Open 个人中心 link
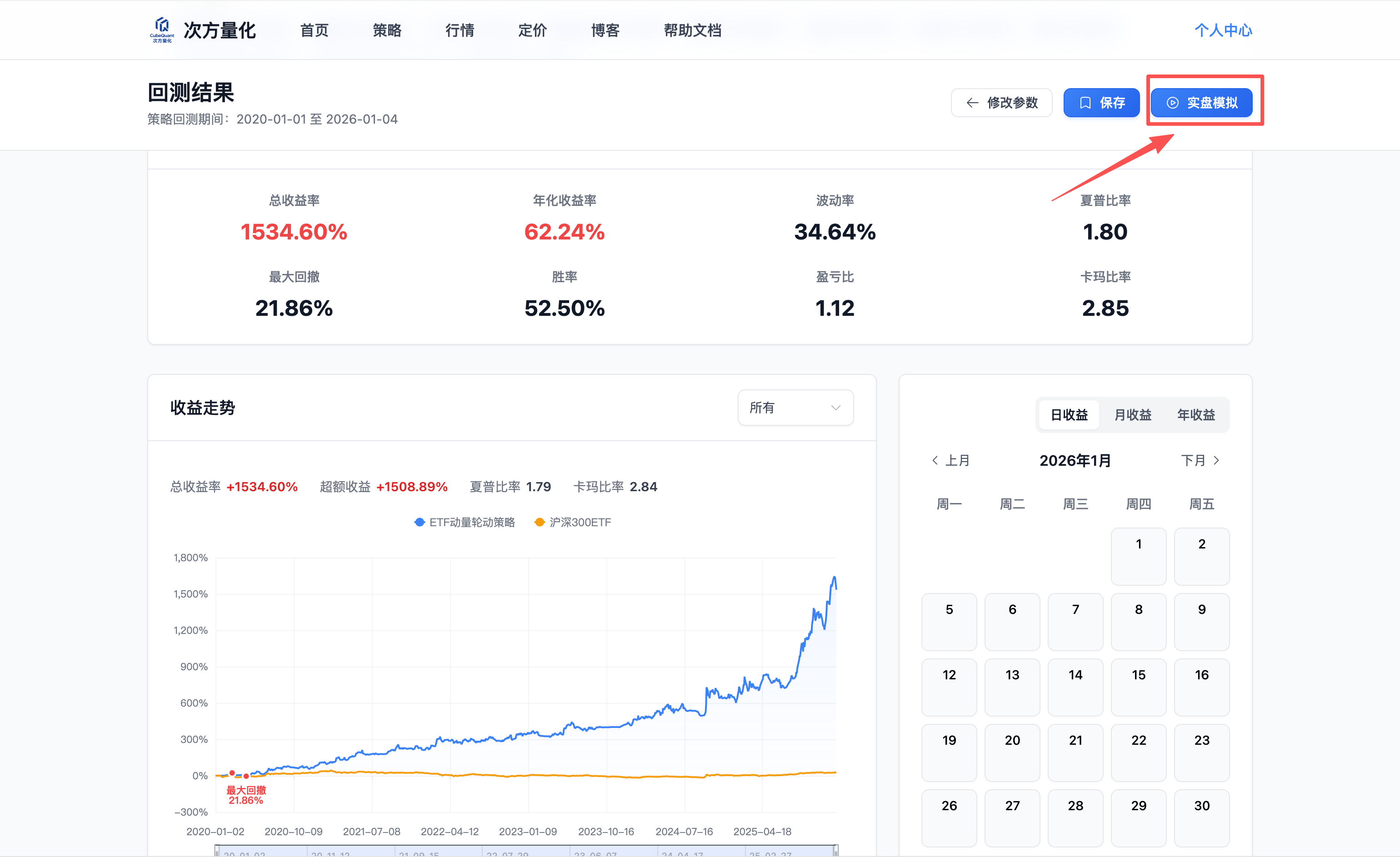This screenshot has width=1400, height=857. coord(1223,30)
